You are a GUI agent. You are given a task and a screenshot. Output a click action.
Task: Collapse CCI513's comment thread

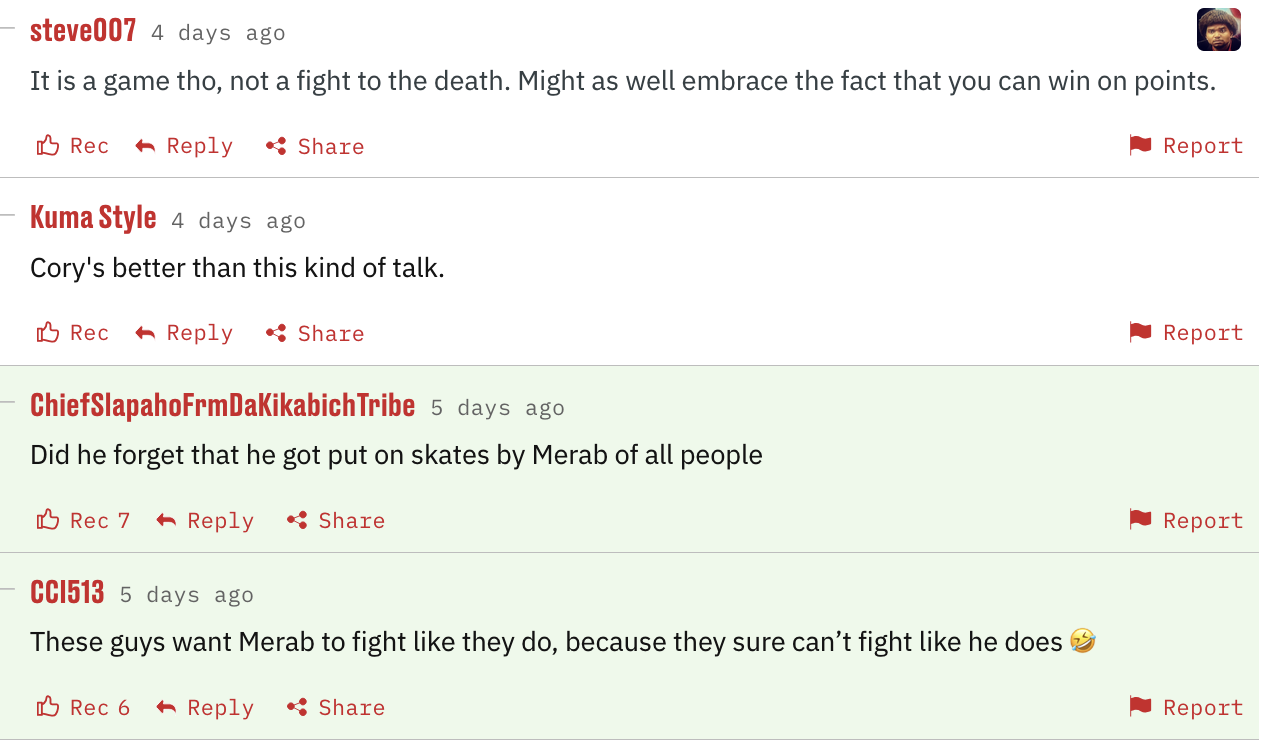click(x=8, y=589)
